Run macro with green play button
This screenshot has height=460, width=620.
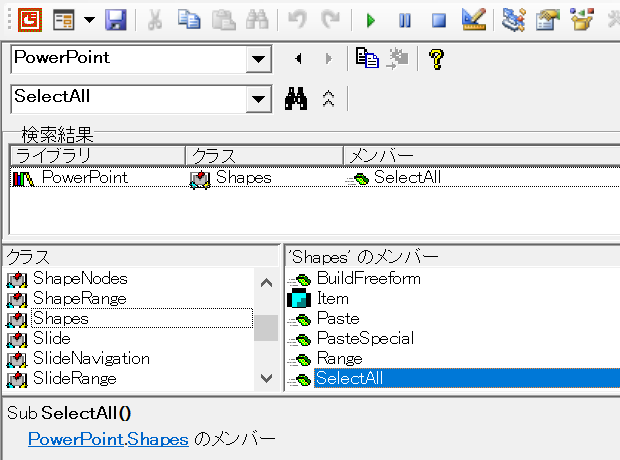coord(370,20)
